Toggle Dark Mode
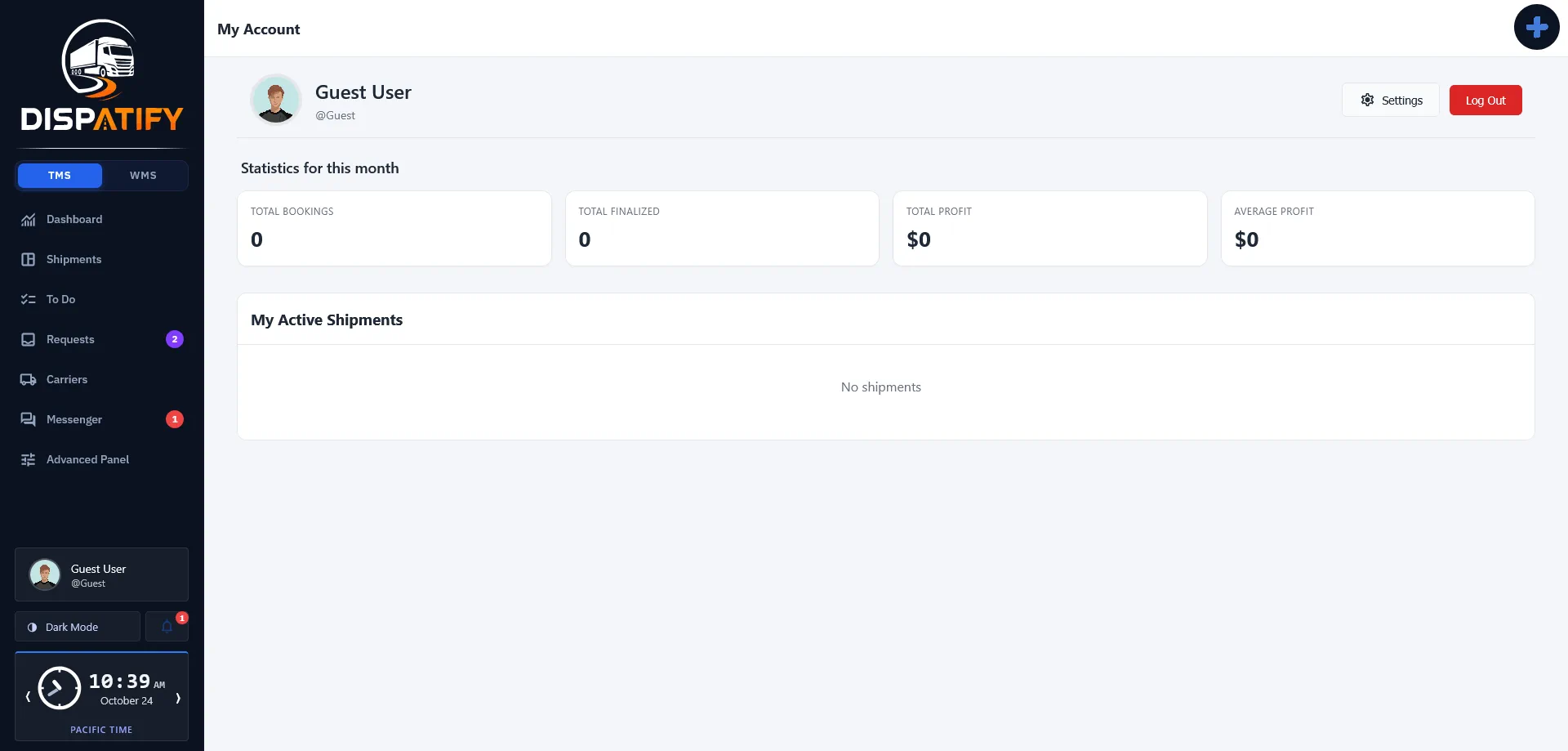The width and height of the screenshot is (1568, 751). coord(78,627)
